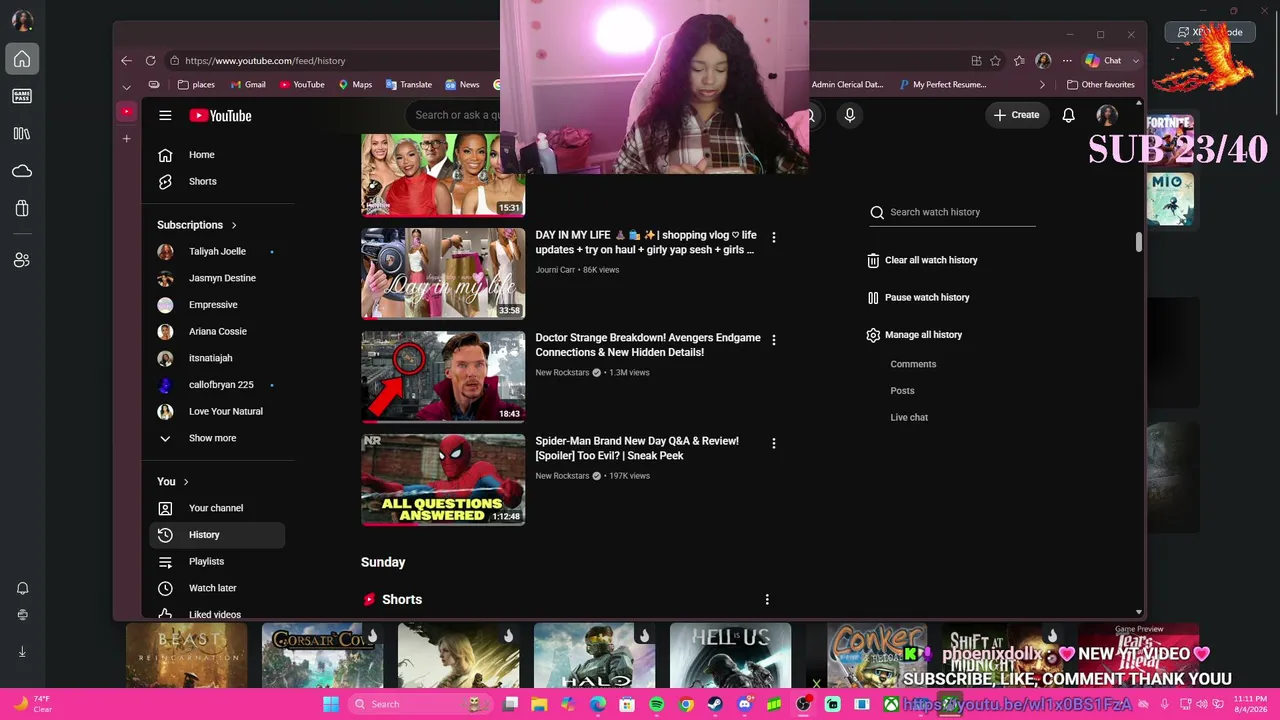Click the browser address bar URL
The height and width of the screenshot is (720, 1280).
(265, 61)
